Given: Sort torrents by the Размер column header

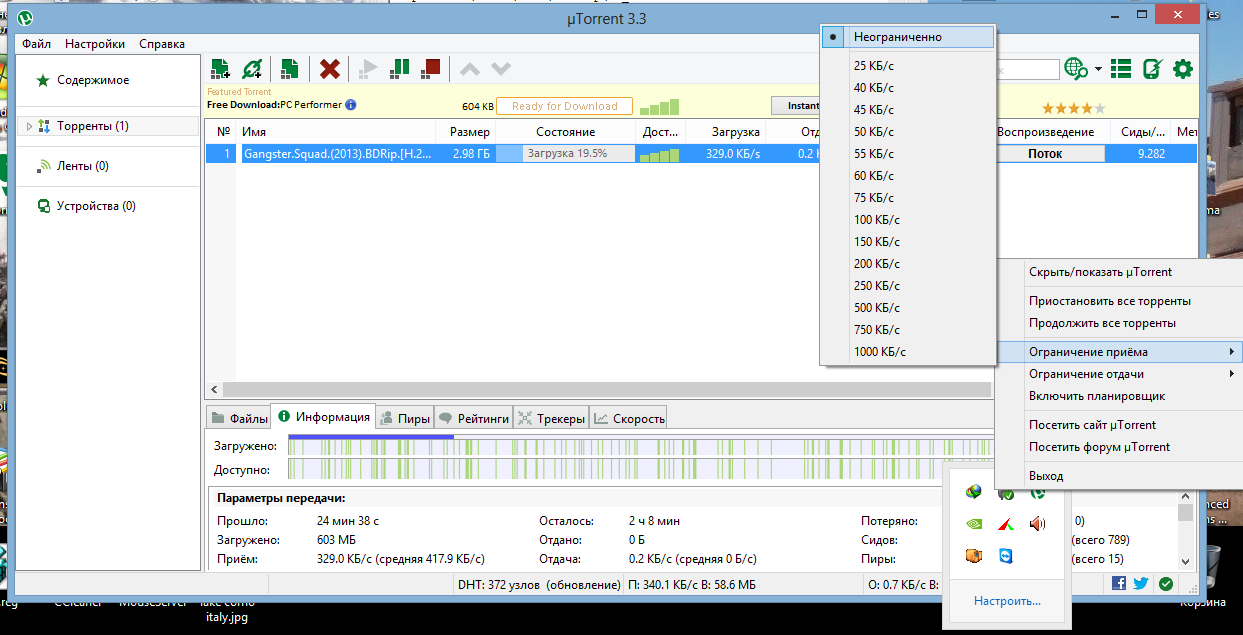Looking at the screenshot, I should coord(466,132).
